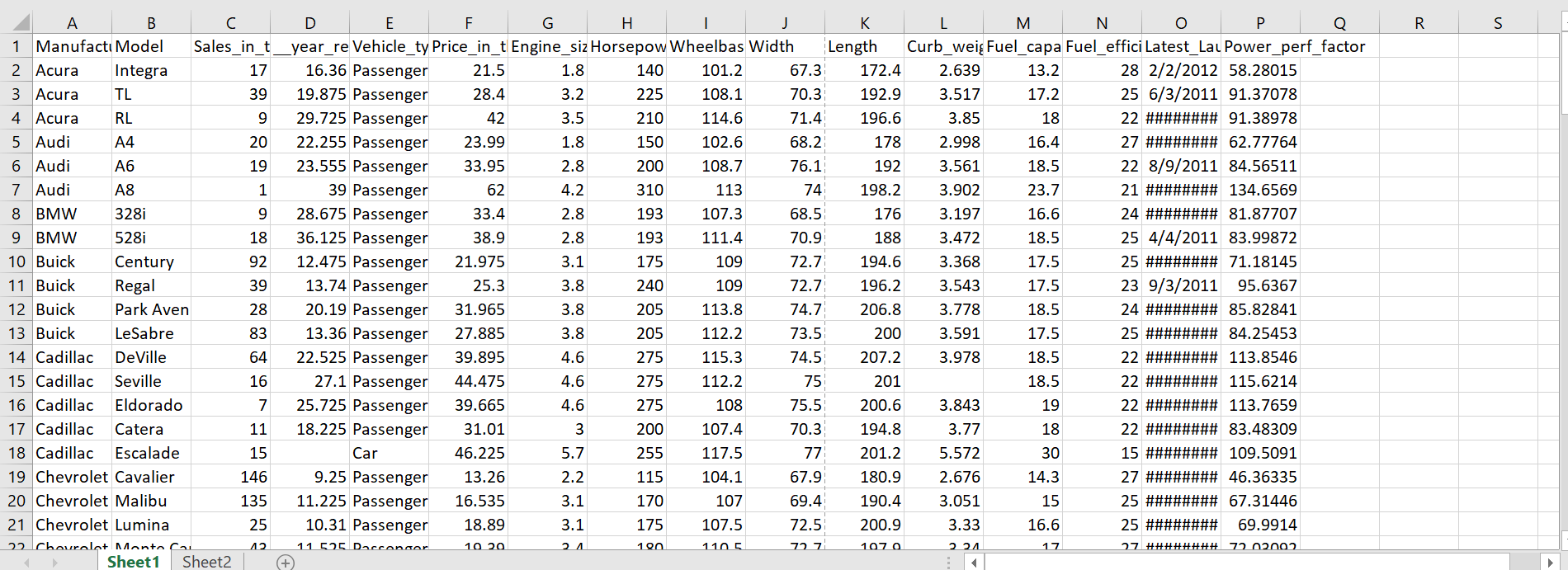Screen dimensions: 1568x570
Task: Select the fuel capacity value '23.7'
Action: (x=1023, y=190)
